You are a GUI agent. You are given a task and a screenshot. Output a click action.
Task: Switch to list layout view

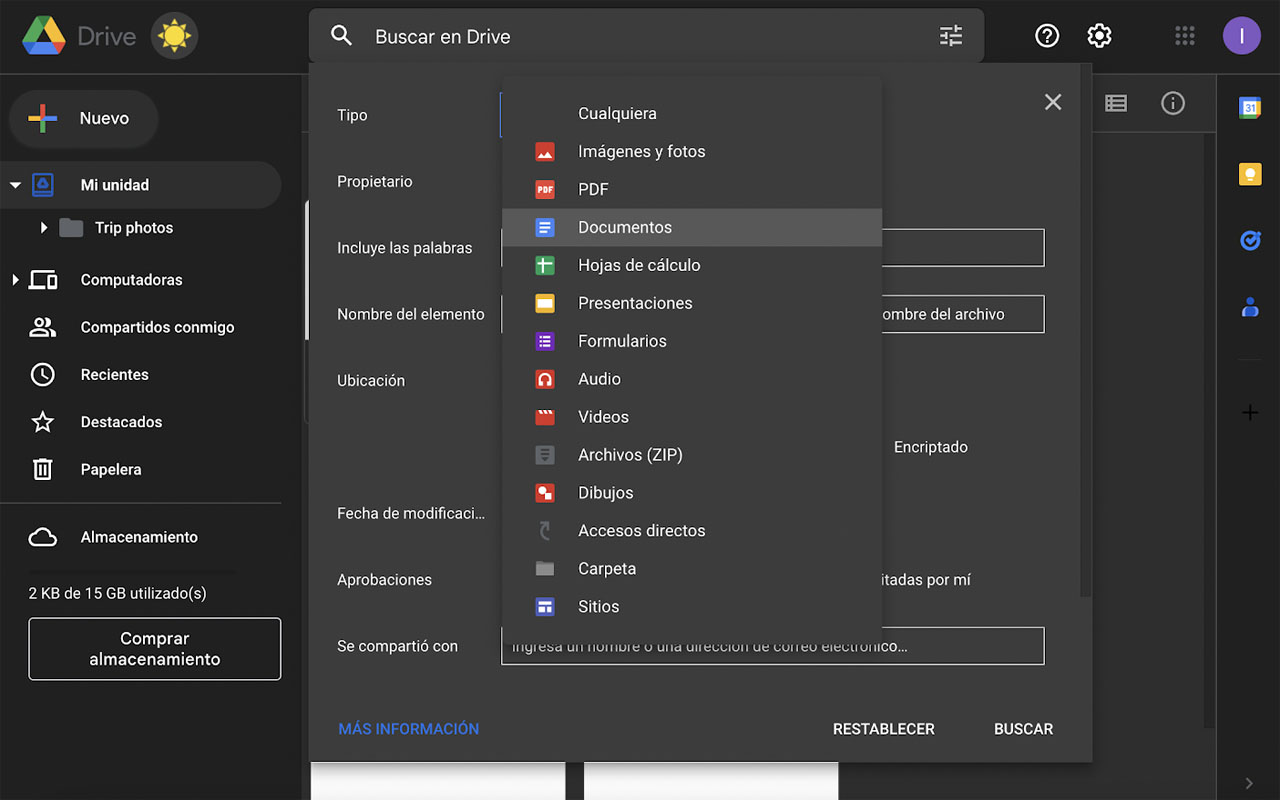[1116, 102]
